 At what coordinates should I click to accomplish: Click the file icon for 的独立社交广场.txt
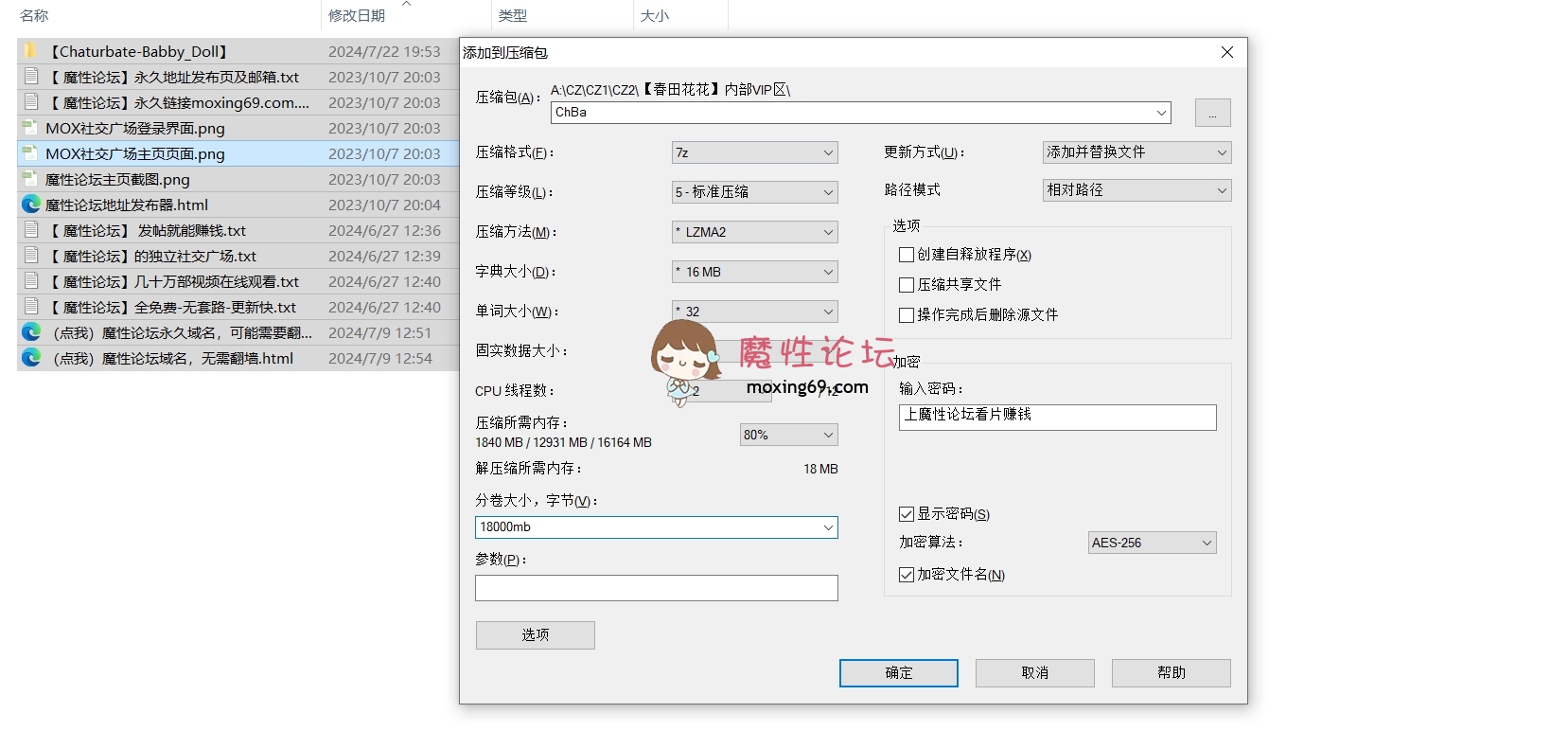pos(31,255)
